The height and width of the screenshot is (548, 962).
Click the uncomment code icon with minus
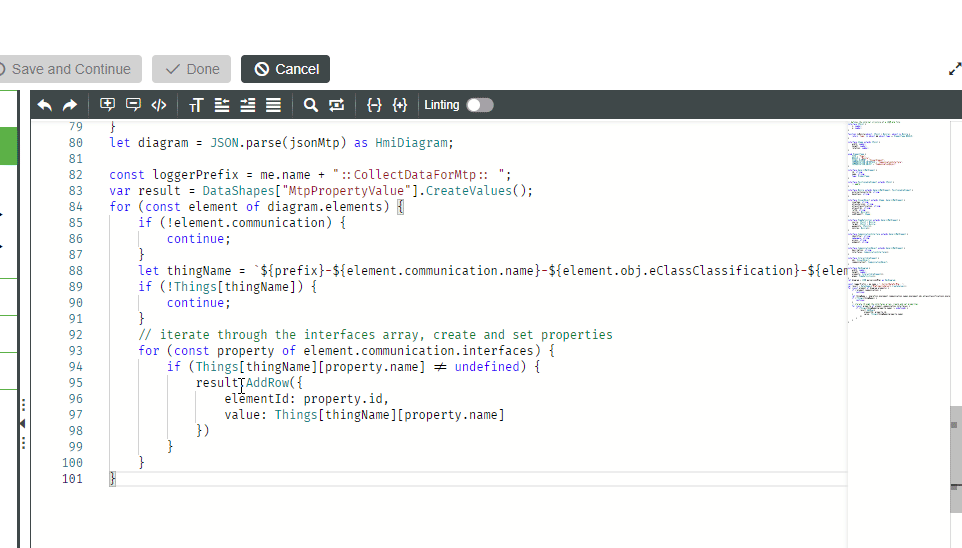point(133,105)
